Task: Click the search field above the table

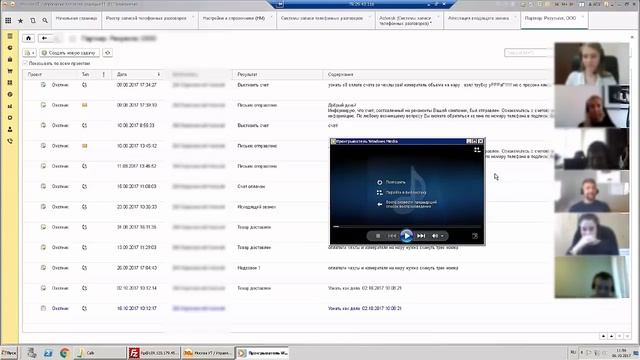Action: coord(528,53)
